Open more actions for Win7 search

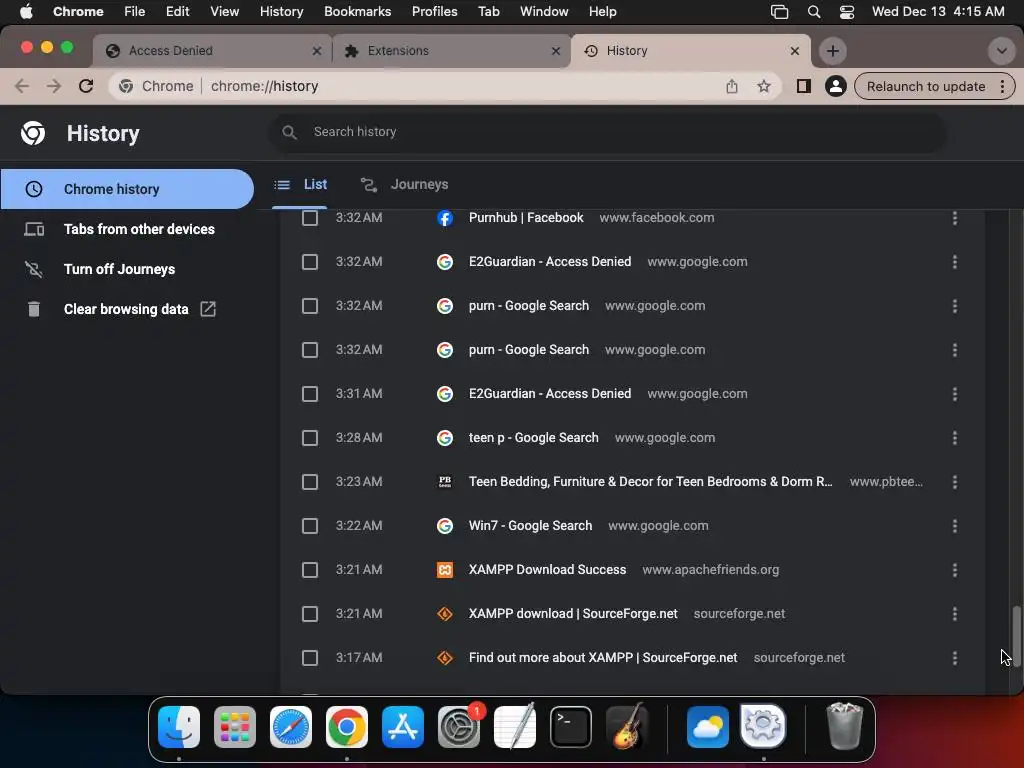(955, 526)
